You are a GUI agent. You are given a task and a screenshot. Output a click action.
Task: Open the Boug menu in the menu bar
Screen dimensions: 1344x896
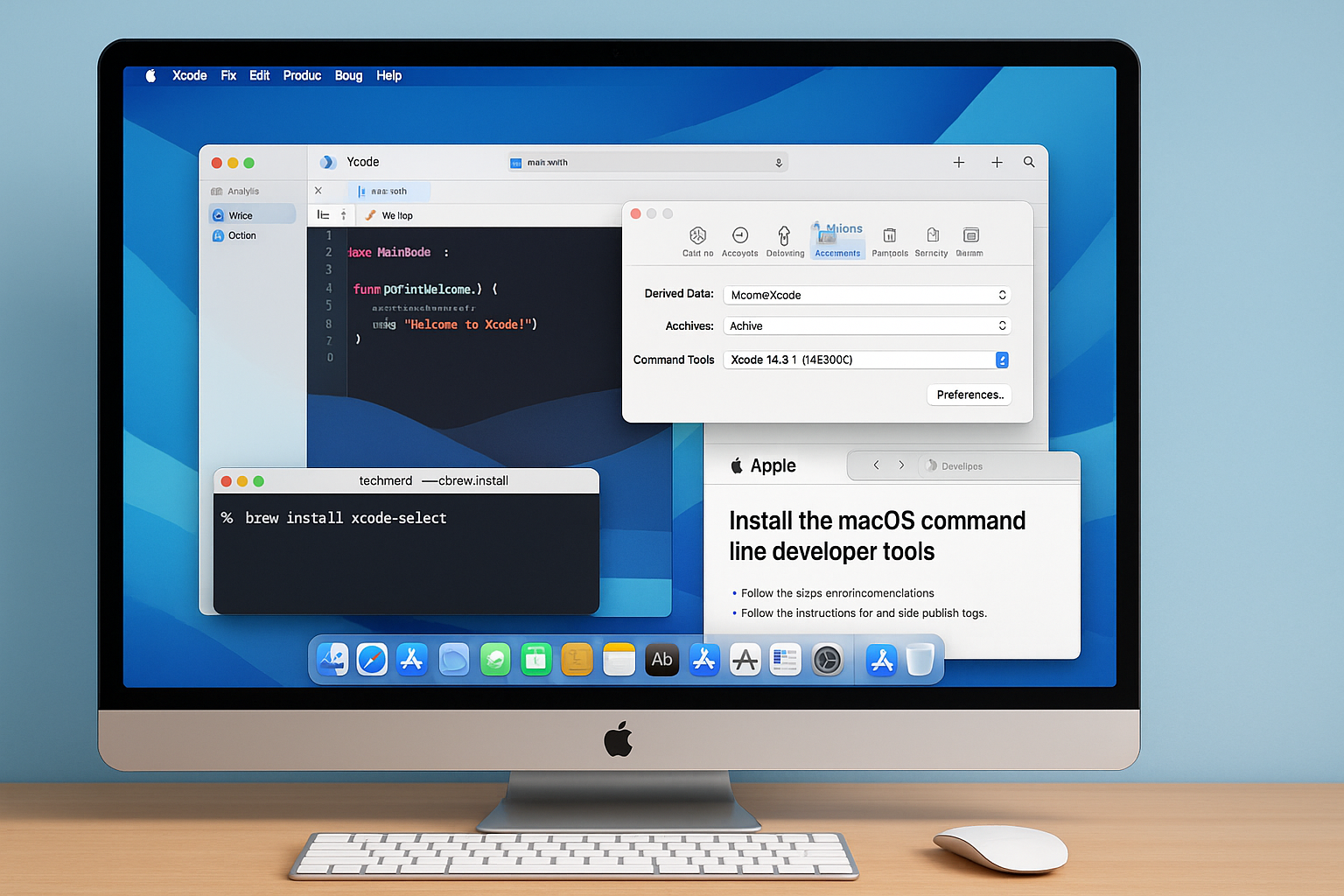(348, 75)
